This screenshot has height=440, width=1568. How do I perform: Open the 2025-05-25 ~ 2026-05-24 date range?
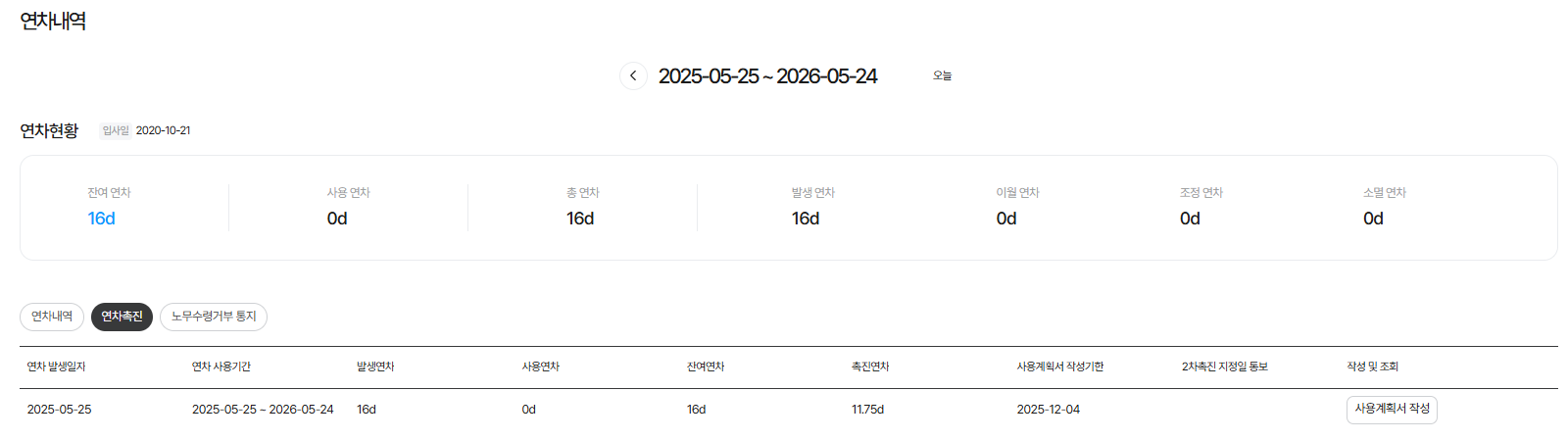(x=767, y=75)
